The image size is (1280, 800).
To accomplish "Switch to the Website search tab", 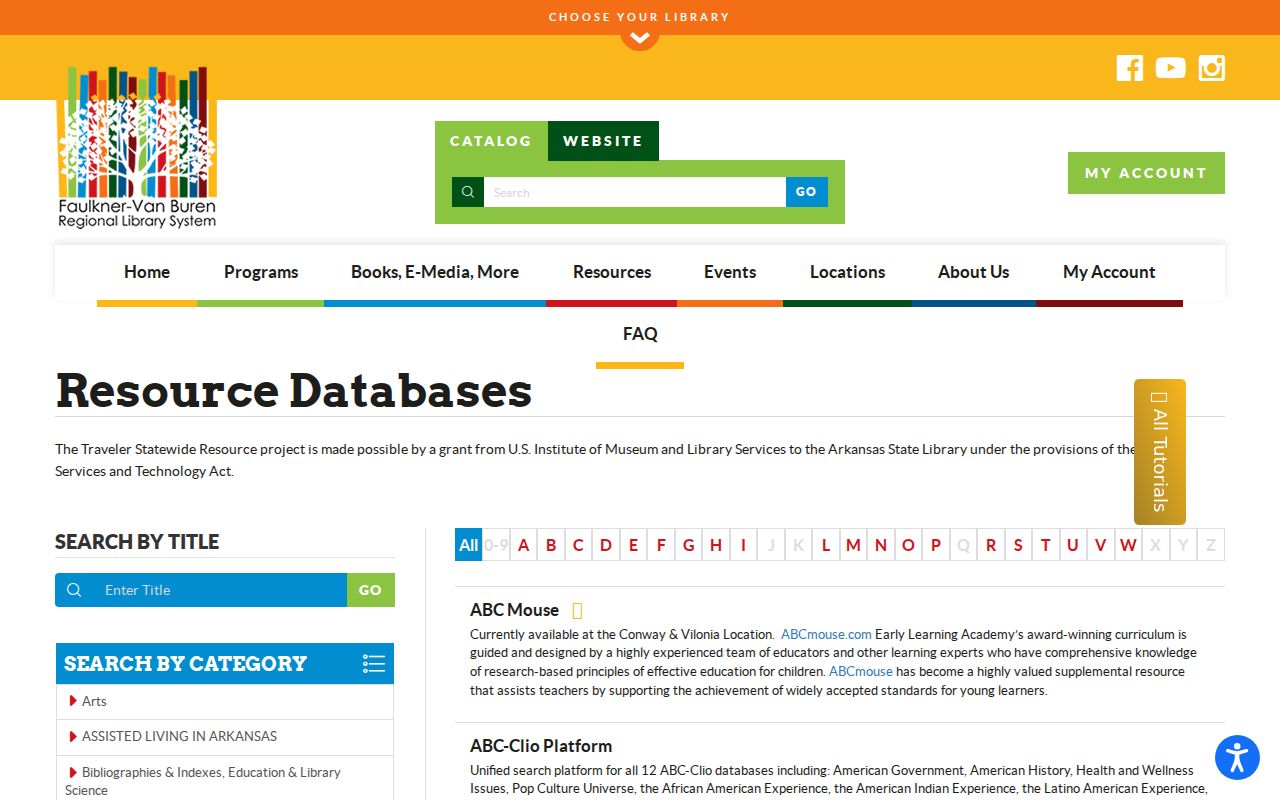I will pyautogui.click(x=603, y=141).
